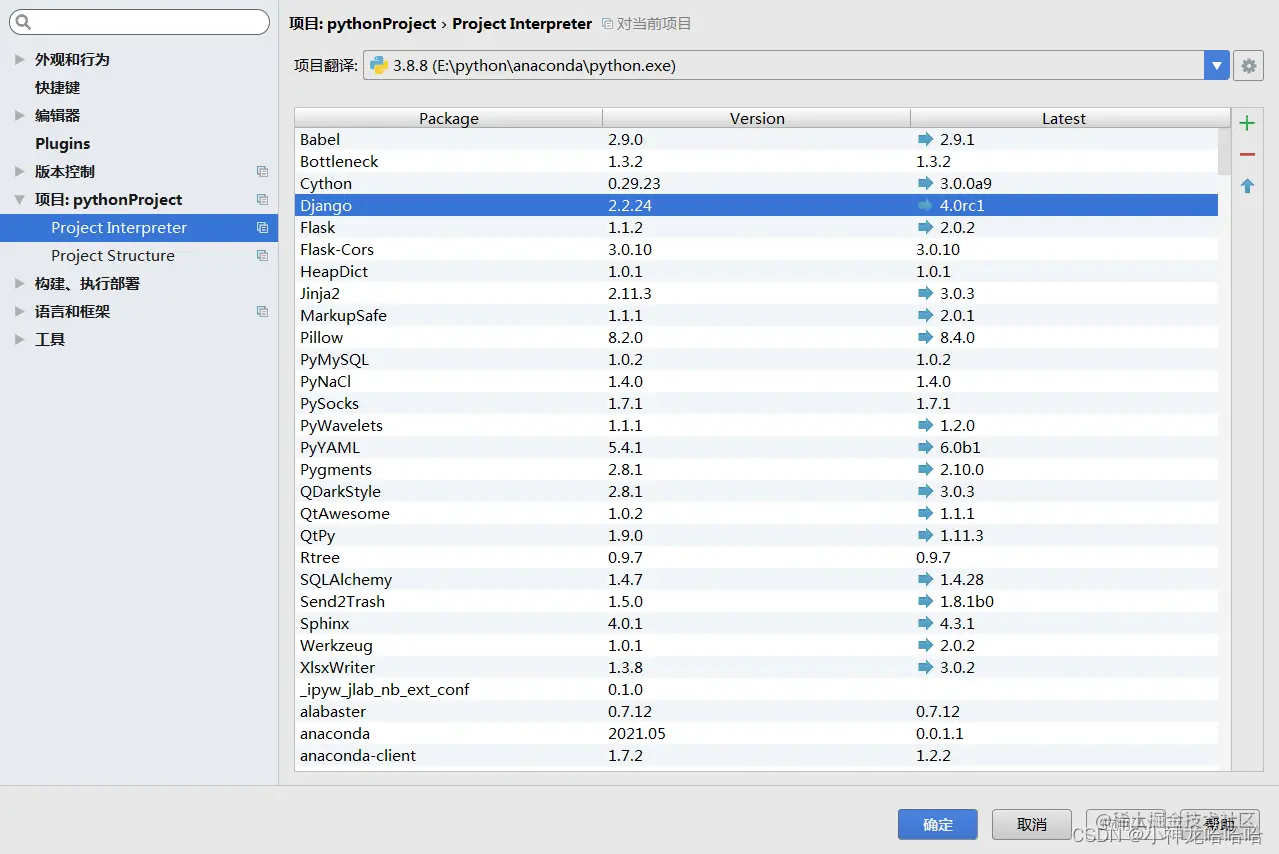The height and width of the screenshot is (854, 1279).
Task: Click the update arrow in Sphinx row
Action: point(925,624)
